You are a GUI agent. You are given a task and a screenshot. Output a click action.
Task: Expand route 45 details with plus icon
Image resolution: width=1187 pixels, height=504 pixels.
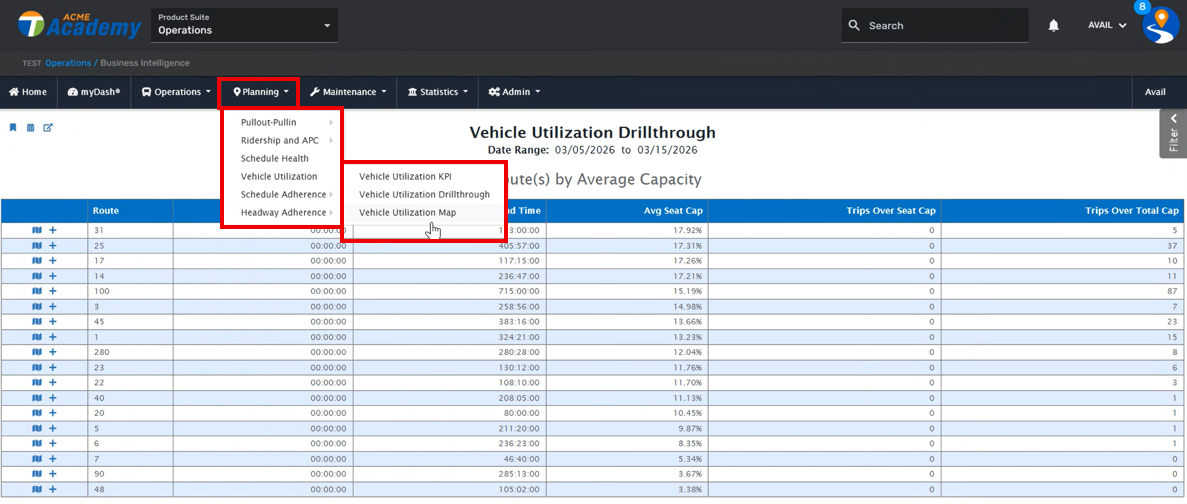click(x=53, y=321)
